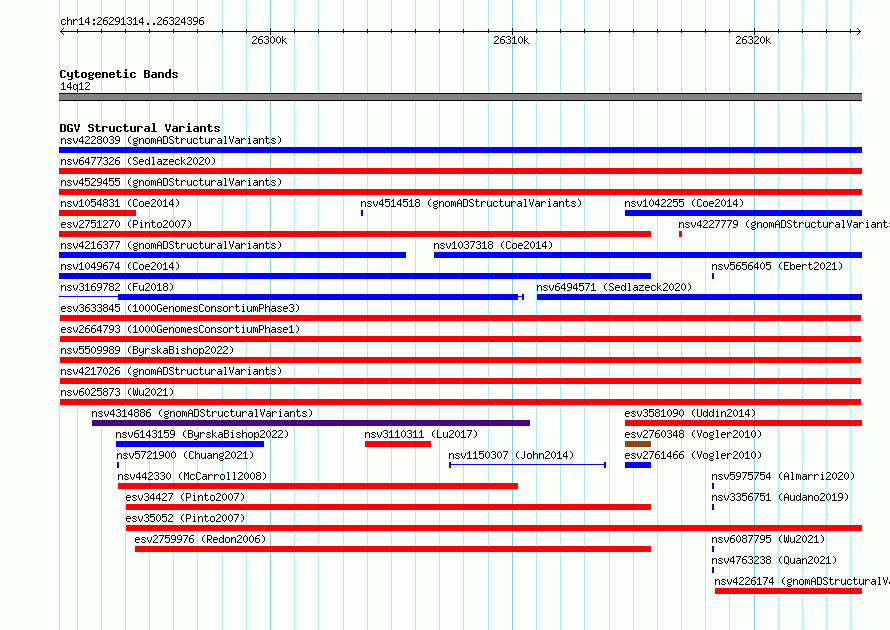Screen dimensions: 890x630
Task: Click esv34427 Pinto2007 label
Action: (x=186, y=497)
